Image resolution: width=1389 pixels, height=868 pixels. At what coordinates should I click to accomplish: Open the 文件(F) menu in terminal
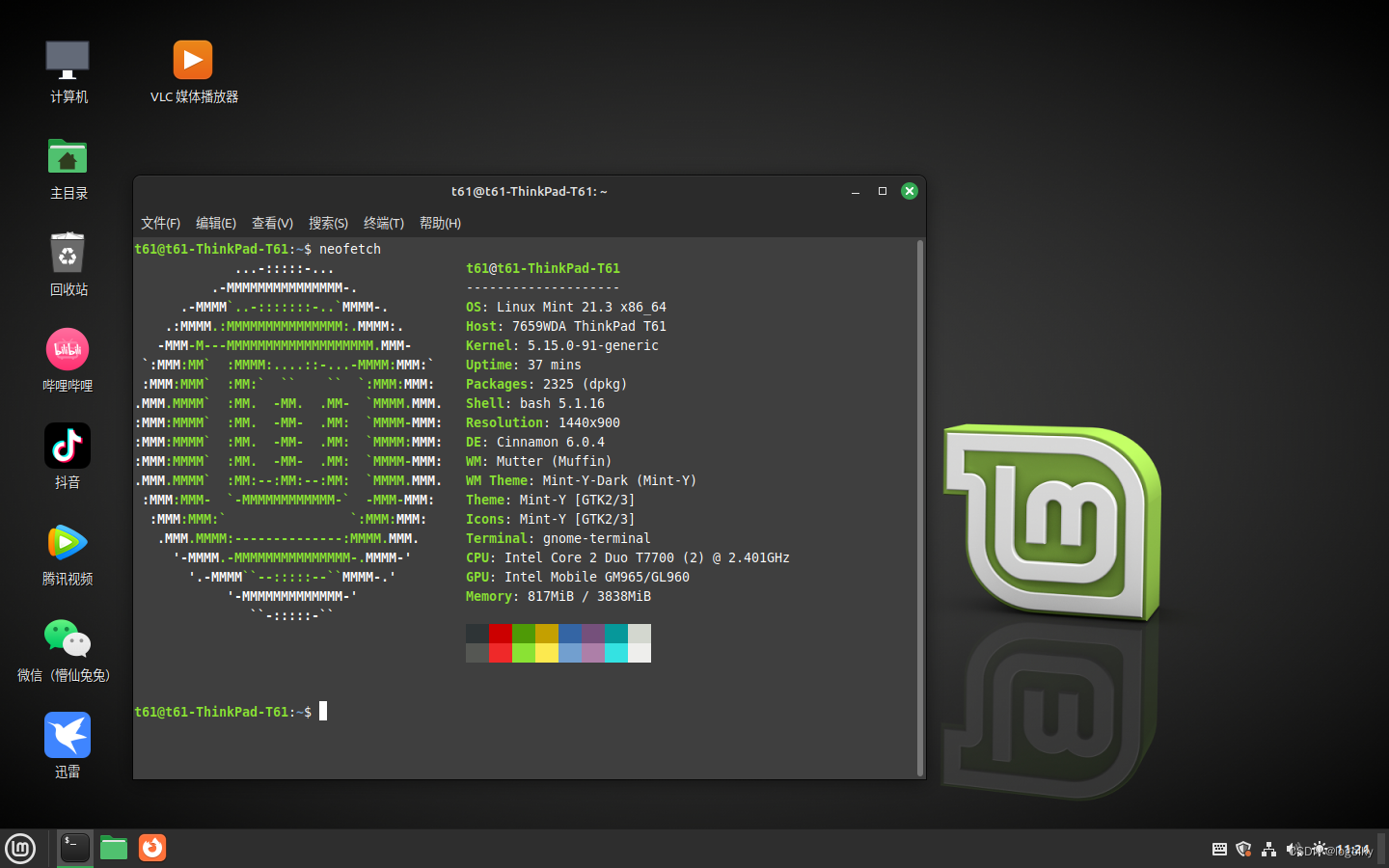pos(160,223)
